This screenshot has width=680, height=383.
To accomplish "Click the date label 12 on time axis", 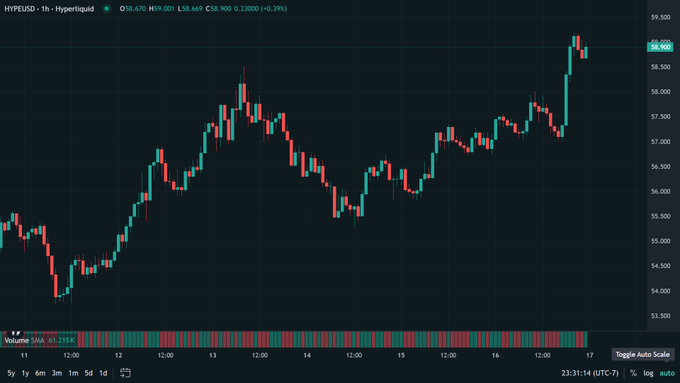I will click(118, 355).
